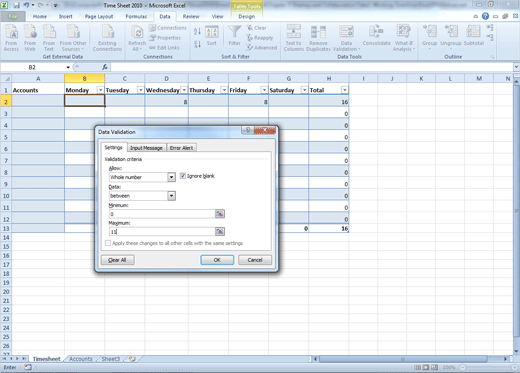Click the Connections ribbon command
Screen dimensions: 520x373
coord(168,28)
